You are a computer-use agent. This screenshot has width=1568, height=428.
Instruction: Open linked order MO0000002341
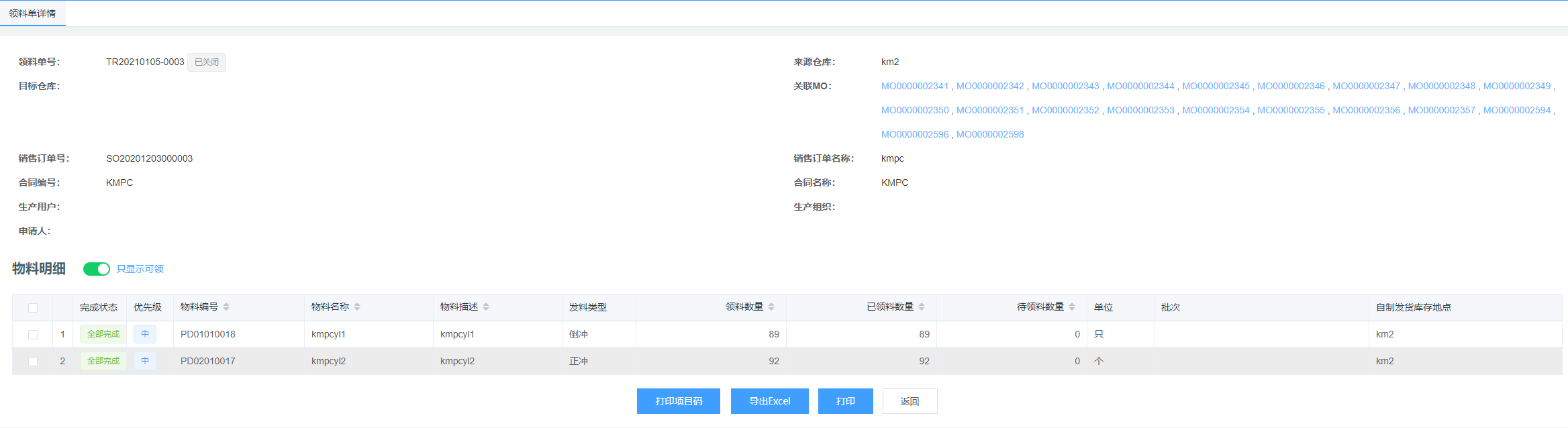click(x=914, y=87)
